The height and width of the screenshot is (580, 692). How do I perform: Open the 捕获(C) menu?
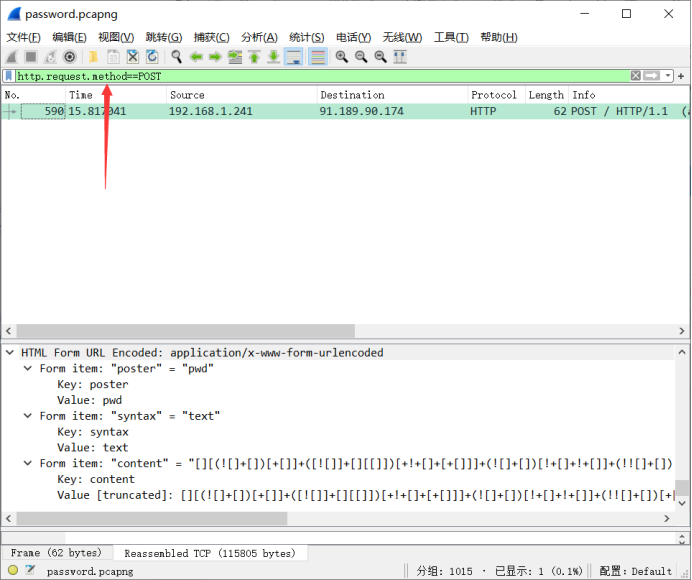click(212, 38)
